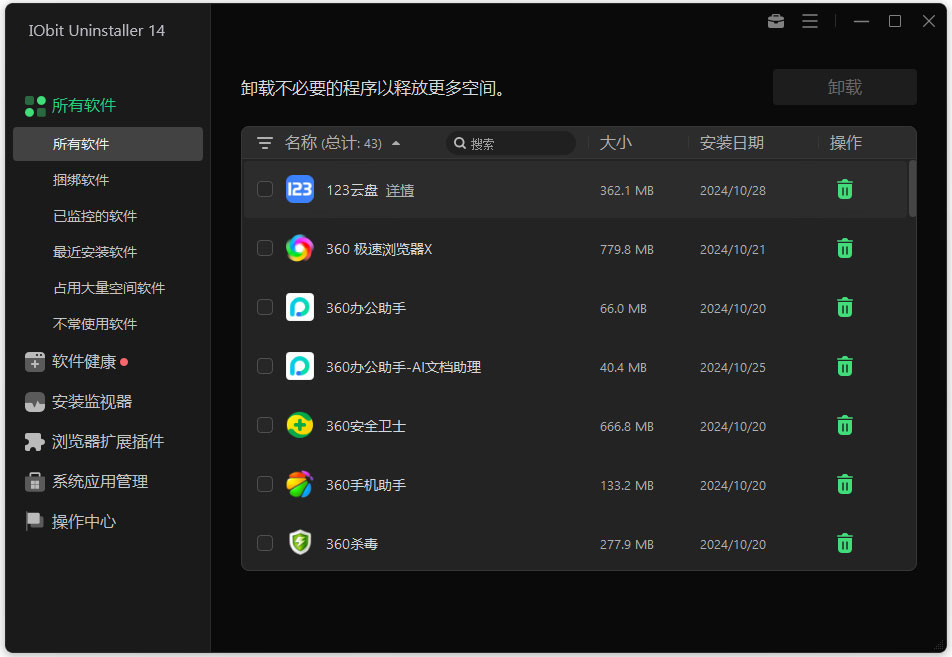
Task: Click the filter icon in the list header
Action: click(x=265, y=143)
